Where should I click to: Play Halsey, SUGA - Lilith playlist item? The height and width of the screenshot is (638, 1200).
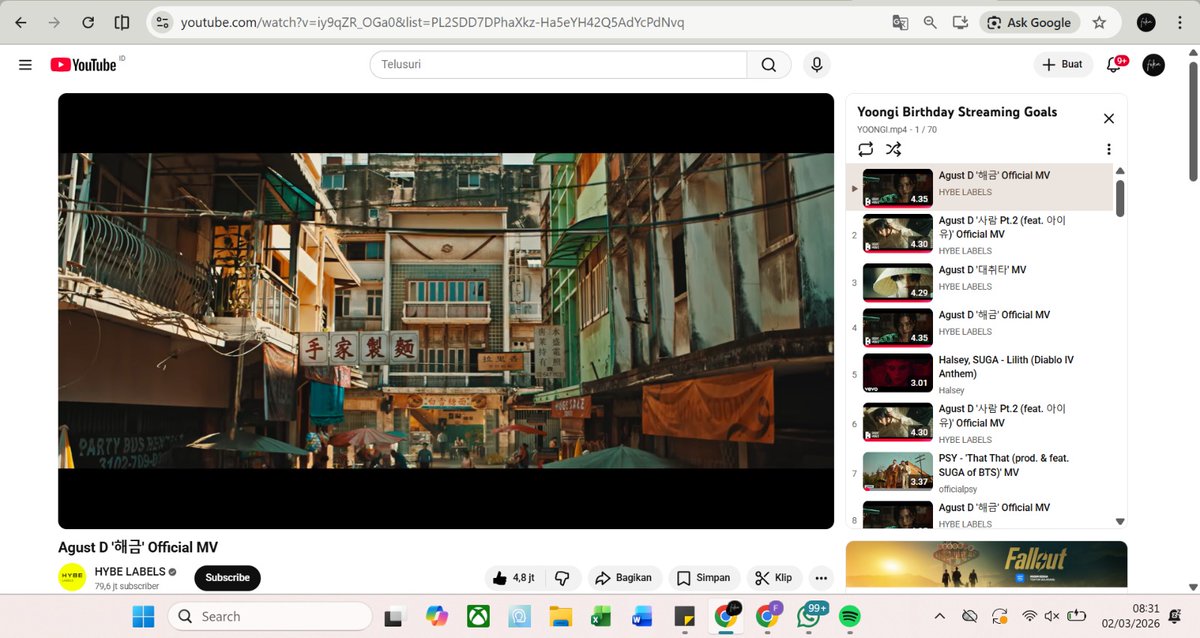pyautogui.click(x=980, y=375)
